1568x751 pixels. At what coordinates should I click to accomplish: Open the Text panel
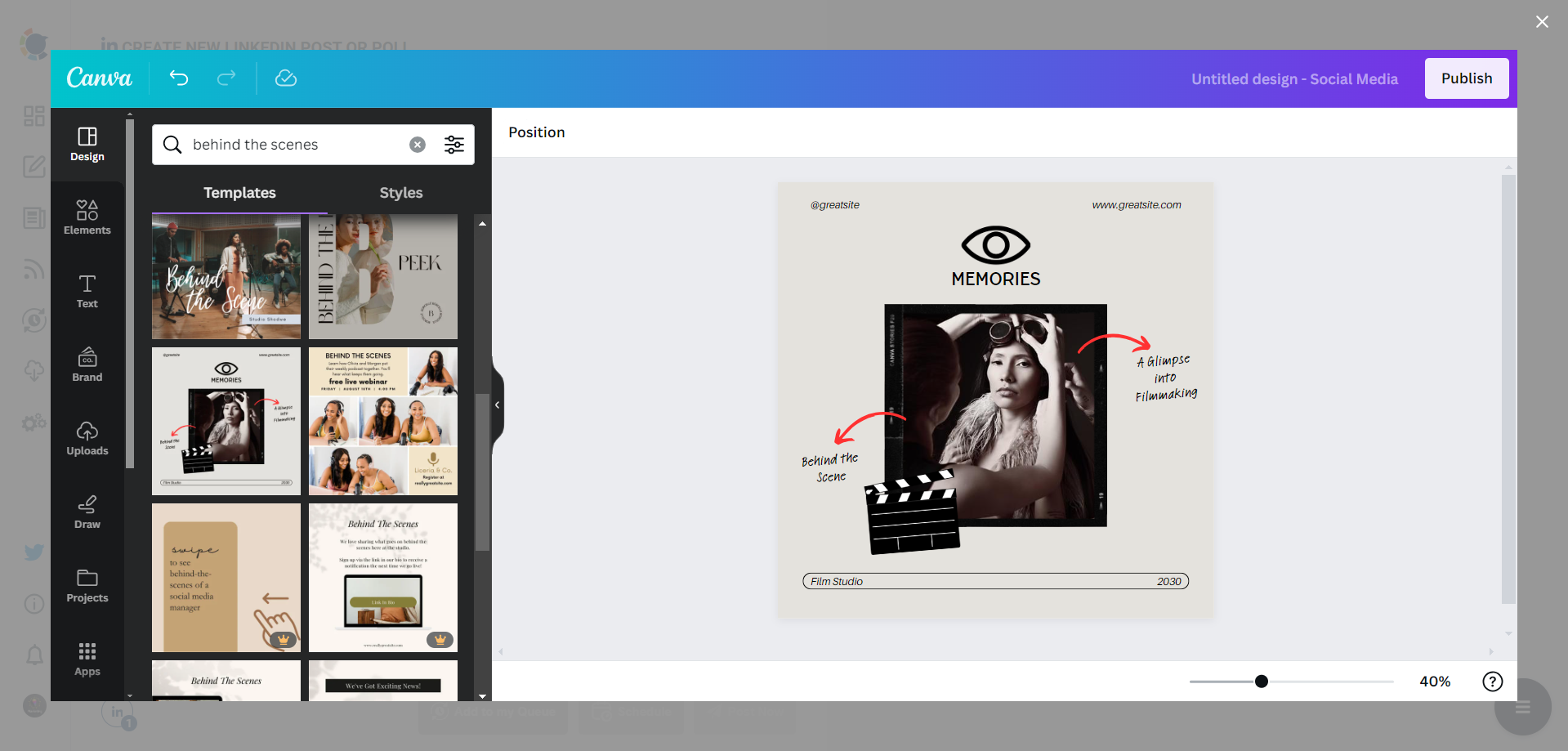point(87,292)
